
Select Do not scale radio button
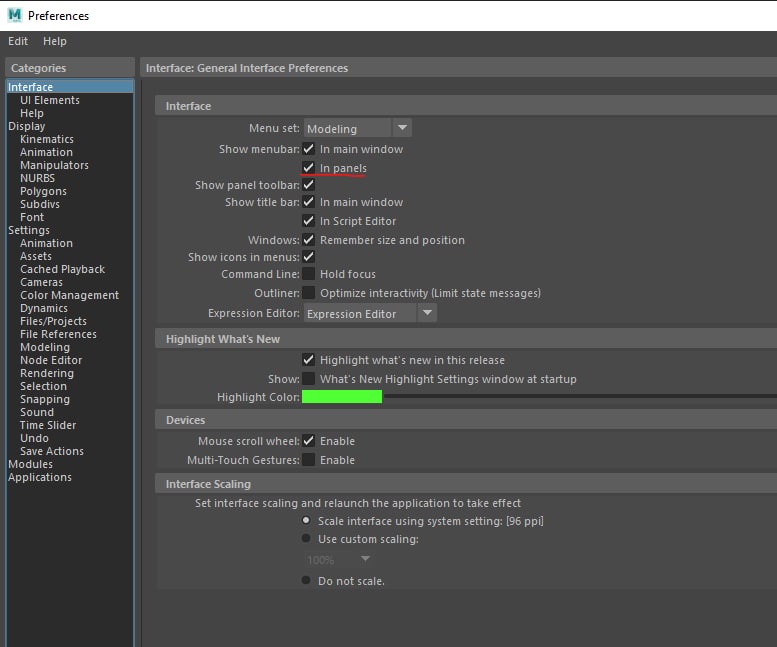tap(306, 580)
